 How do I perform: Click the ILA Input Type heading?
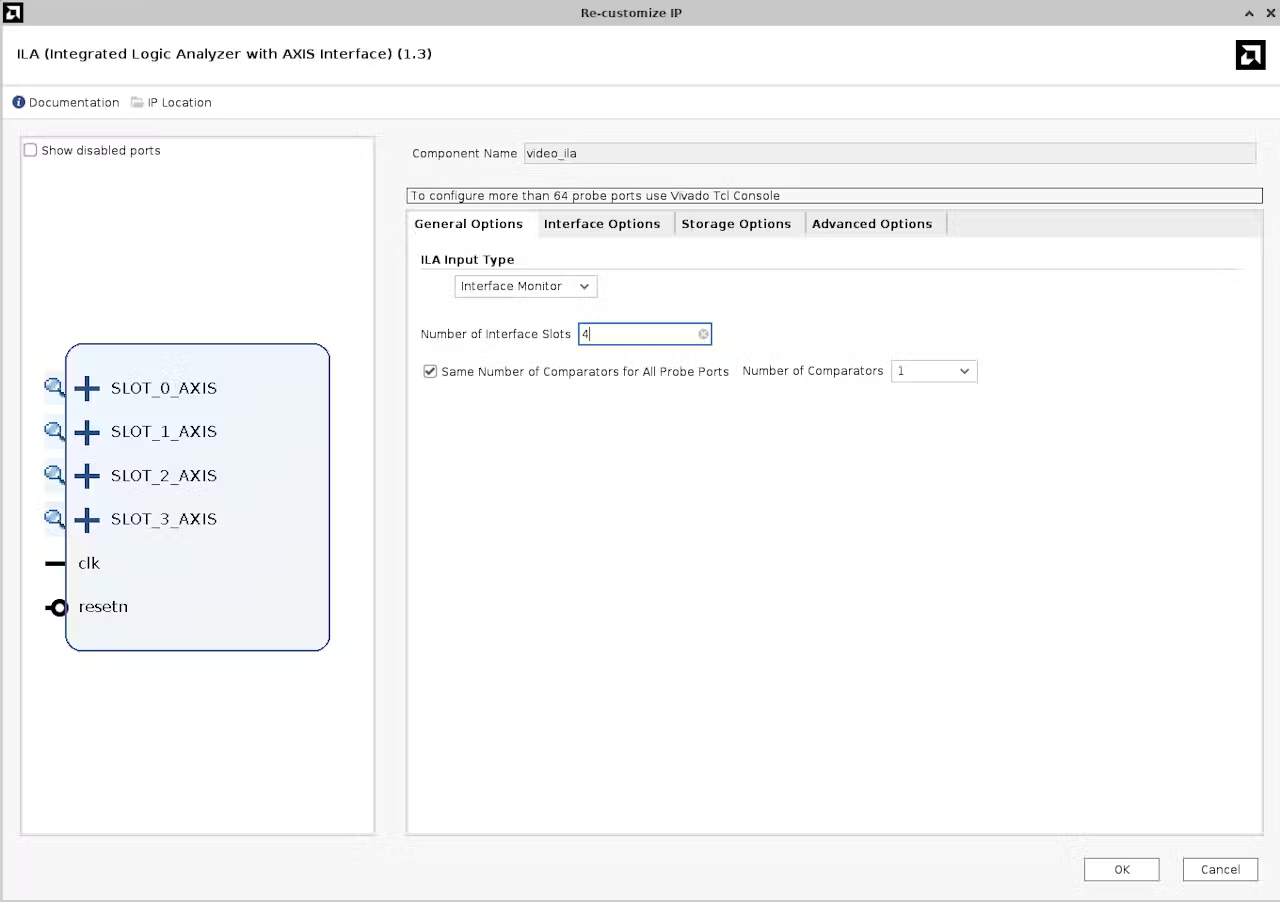click(467, 260)
